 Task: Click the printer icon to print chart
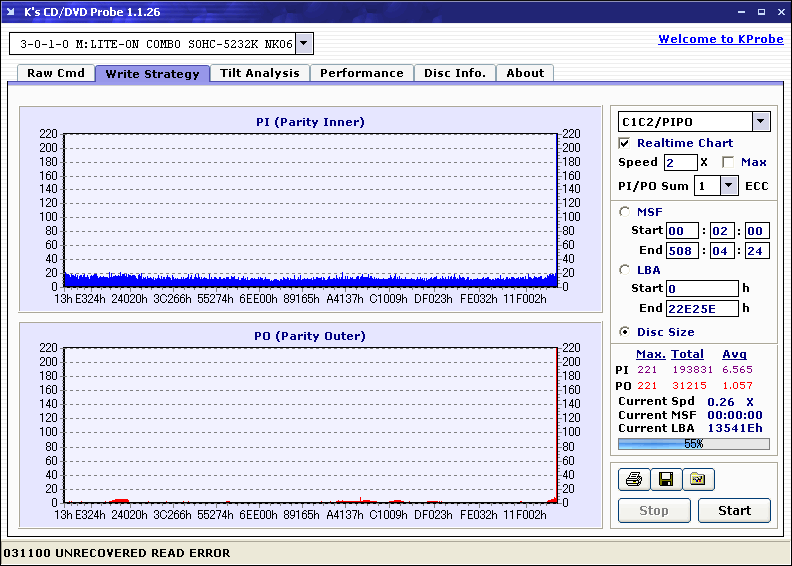pyautogui.click(x=633, y=480)
